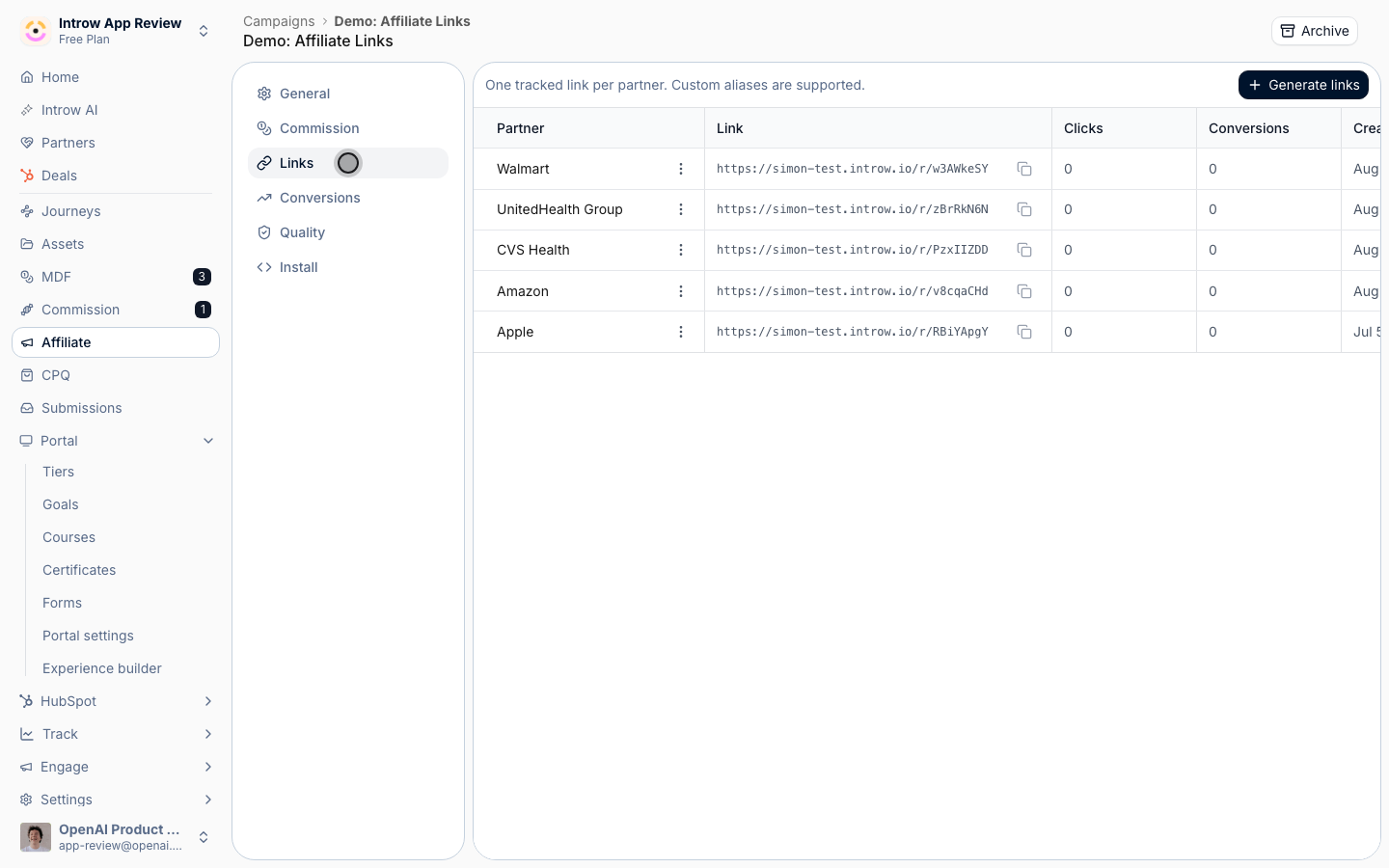Switch to the Quality tab
The width and height of the screenshot is (1389, 868).
[348, 232]
